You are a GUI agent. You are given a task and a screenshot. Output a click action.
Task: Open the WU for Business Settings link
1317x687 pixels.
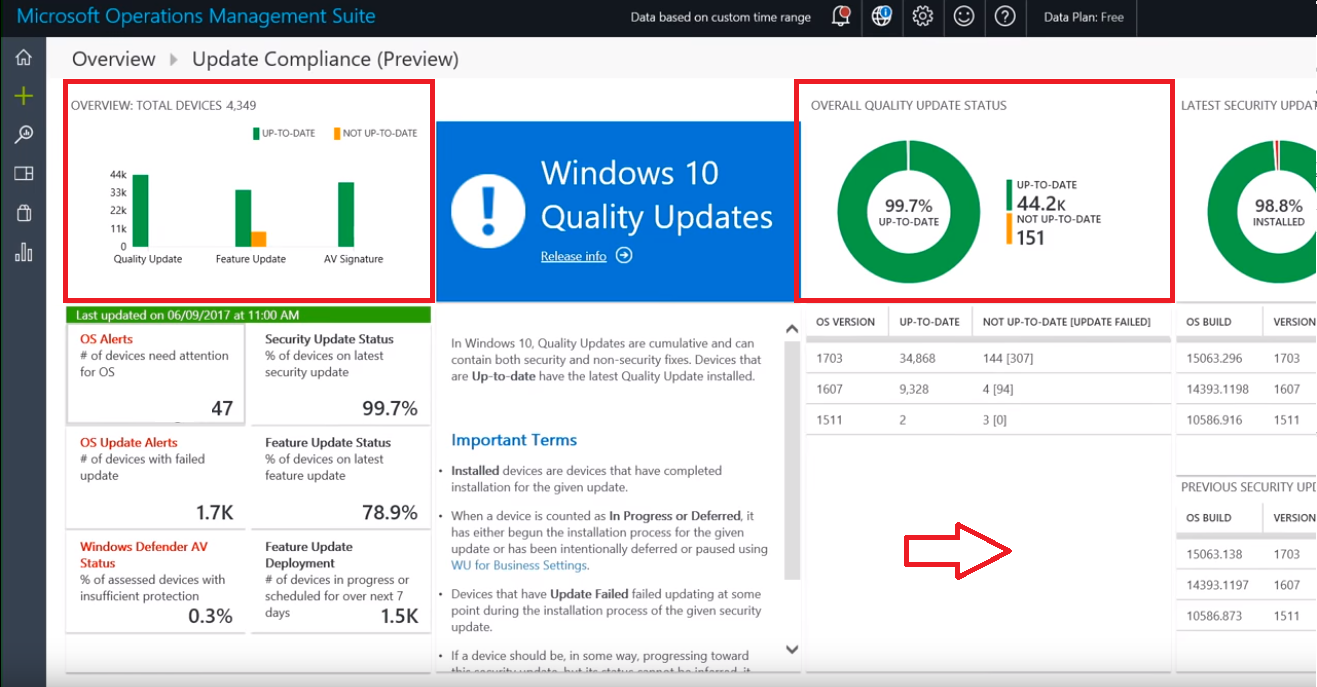pos(519,565)
